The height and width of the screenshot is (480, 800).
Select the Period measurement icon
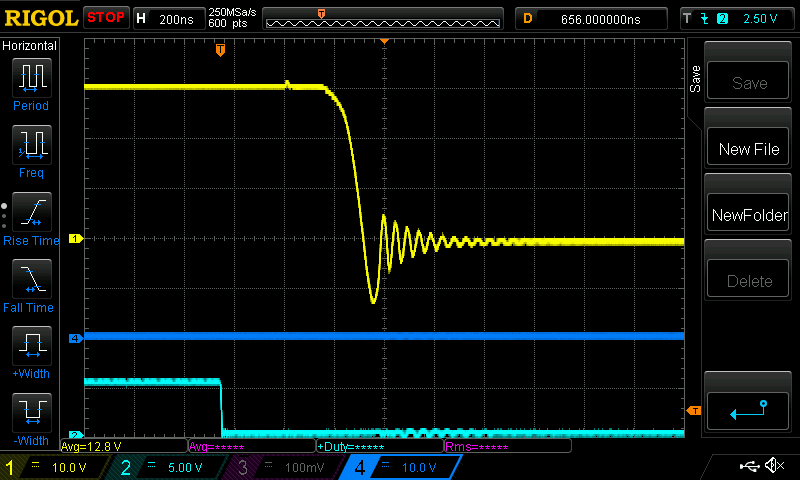[30, 76]
